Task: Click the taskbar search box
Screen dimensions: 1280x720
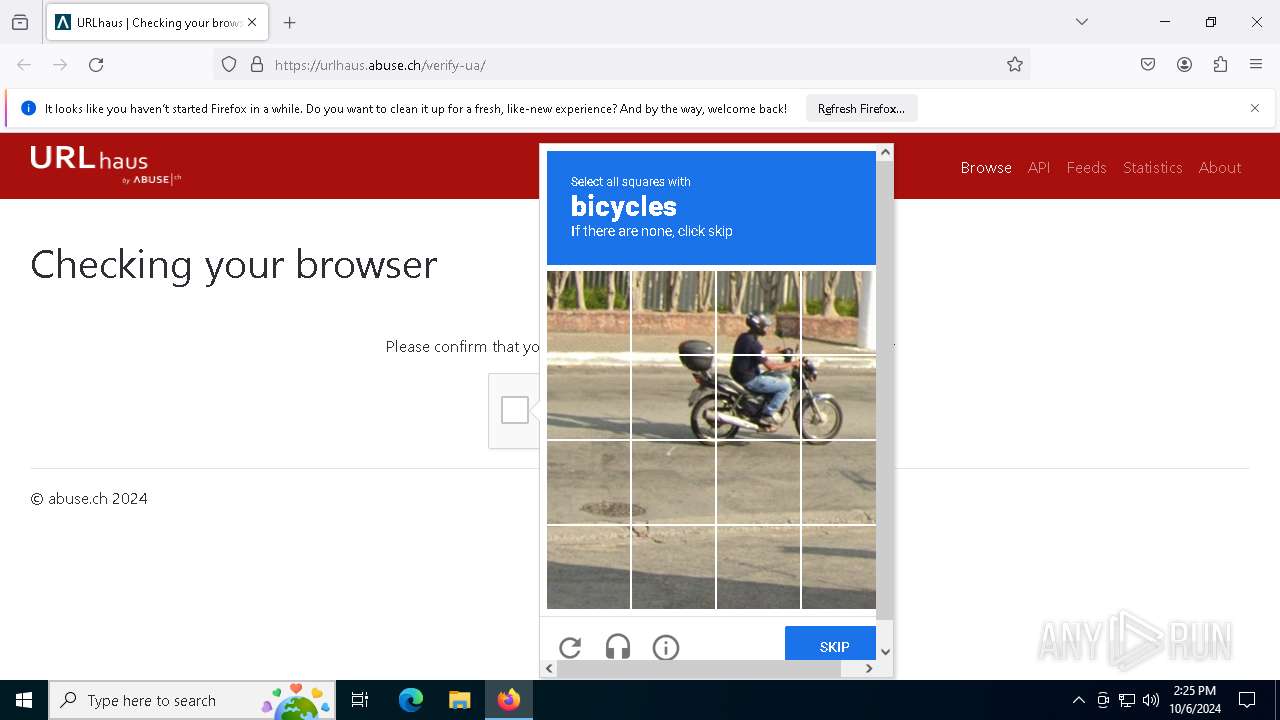Action: pyautogui.click(x=192, y=700)
